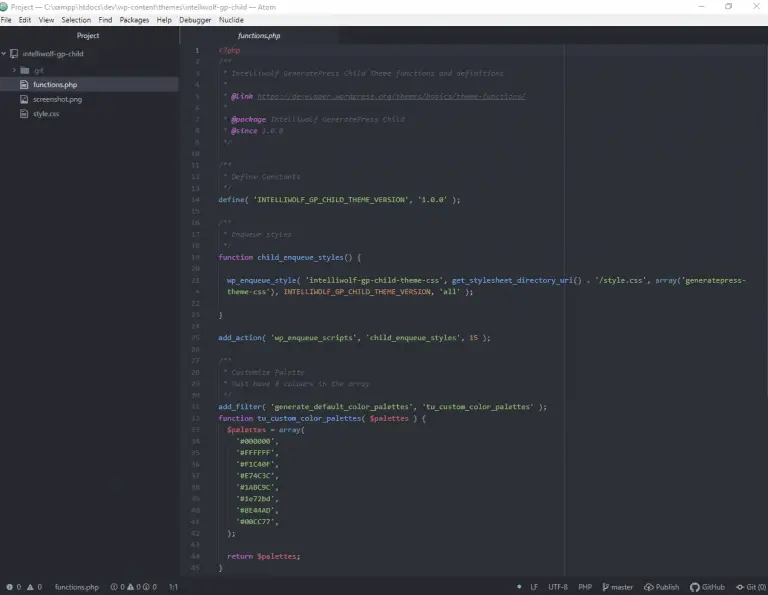The image size is (768, 595).
Task: Click the Publish label
Action: 667,587
